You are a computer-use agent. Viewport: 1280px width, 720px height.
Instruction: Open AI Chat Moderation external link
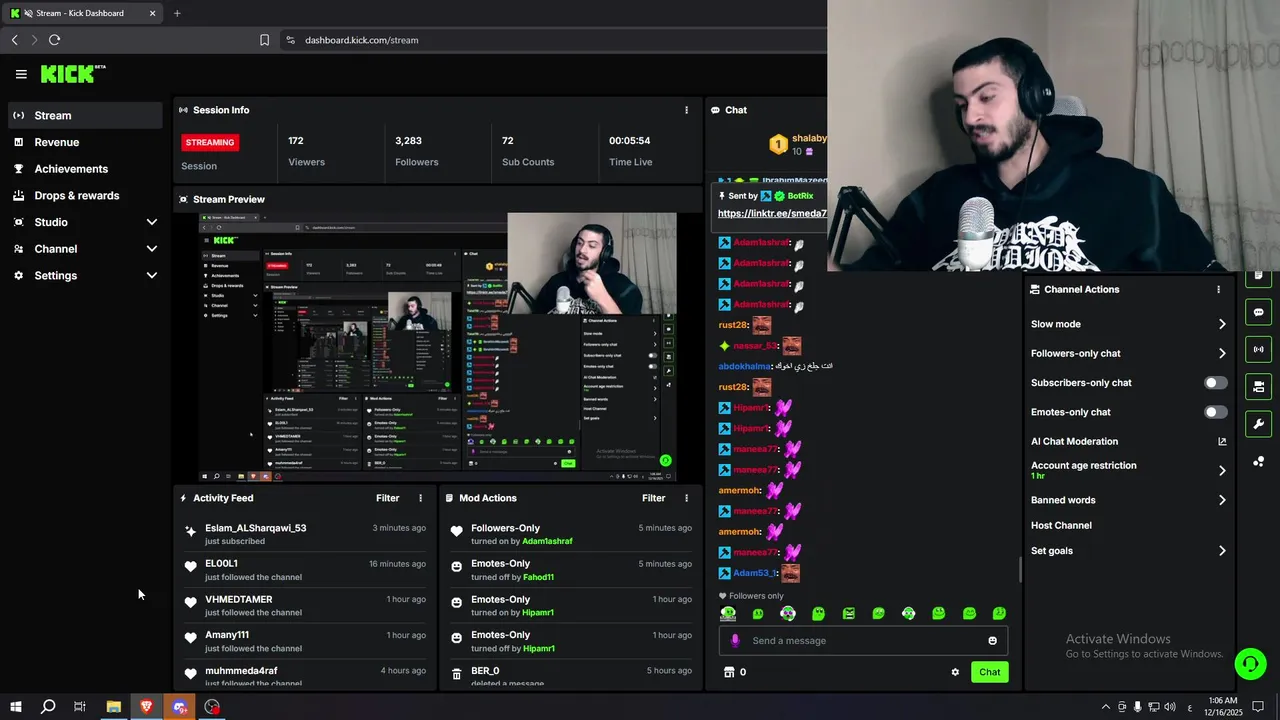tap(1222, 441)
